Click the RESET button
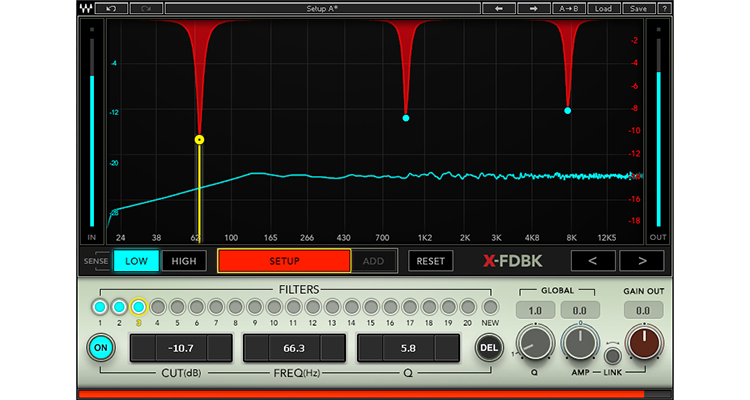Image resolution: width=750 pixels, height=400 pixels. (x=430, y=261)
